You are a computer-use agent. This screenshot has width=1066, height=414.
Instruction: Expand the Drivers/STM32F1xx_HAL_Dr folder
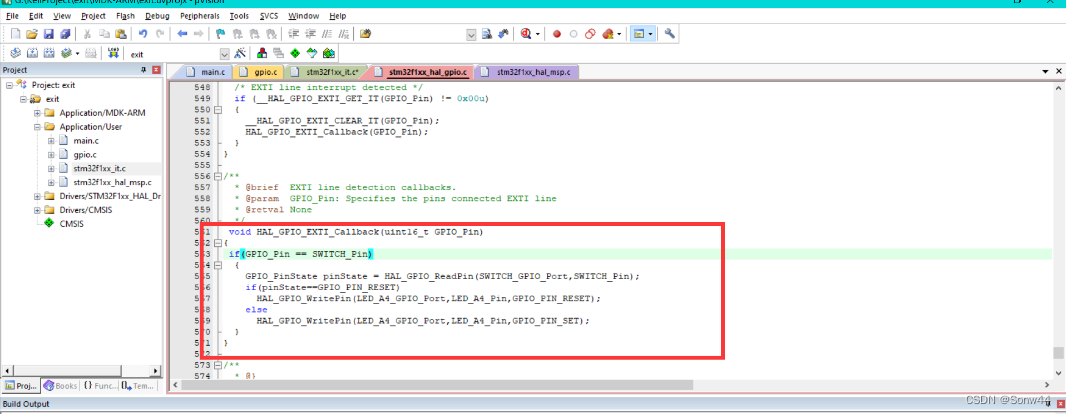pyautogui.click(x=37, y=196)
